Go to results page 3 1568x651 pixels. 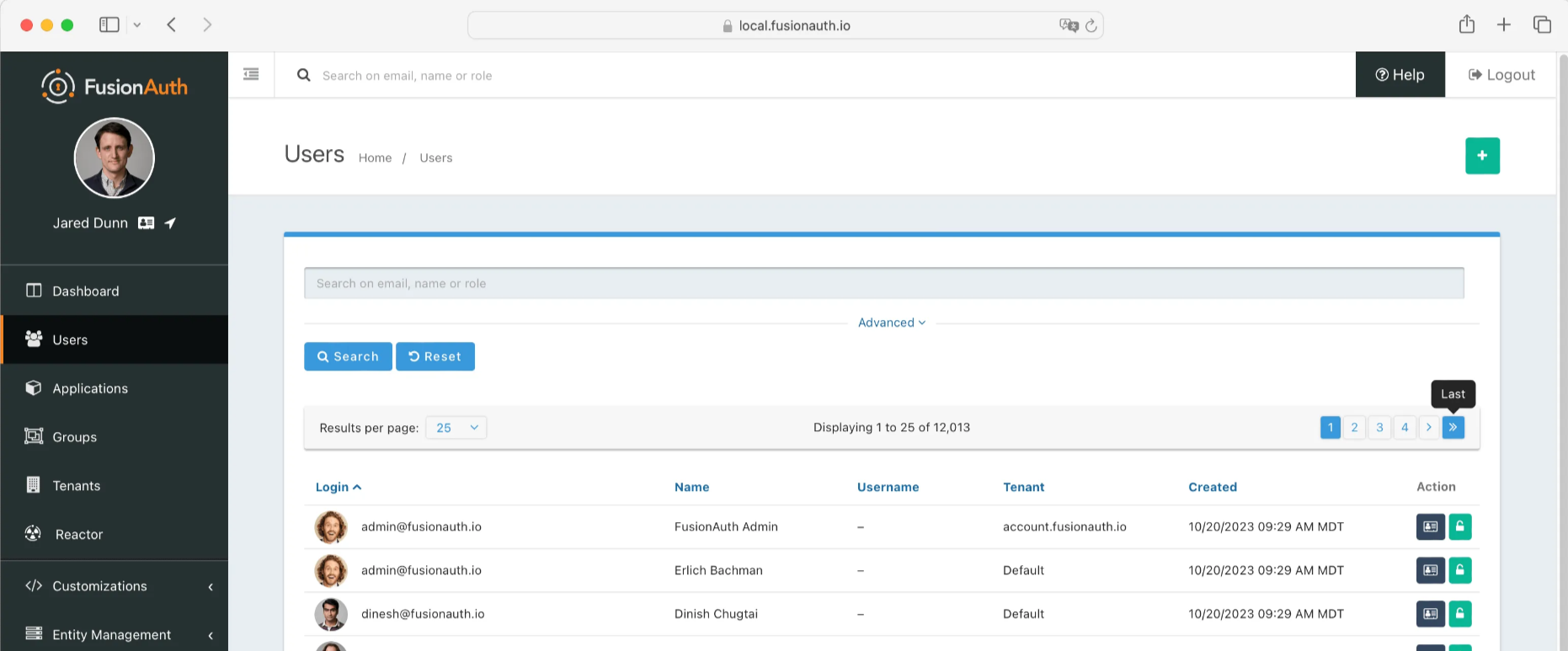[x=1379, y=428]
